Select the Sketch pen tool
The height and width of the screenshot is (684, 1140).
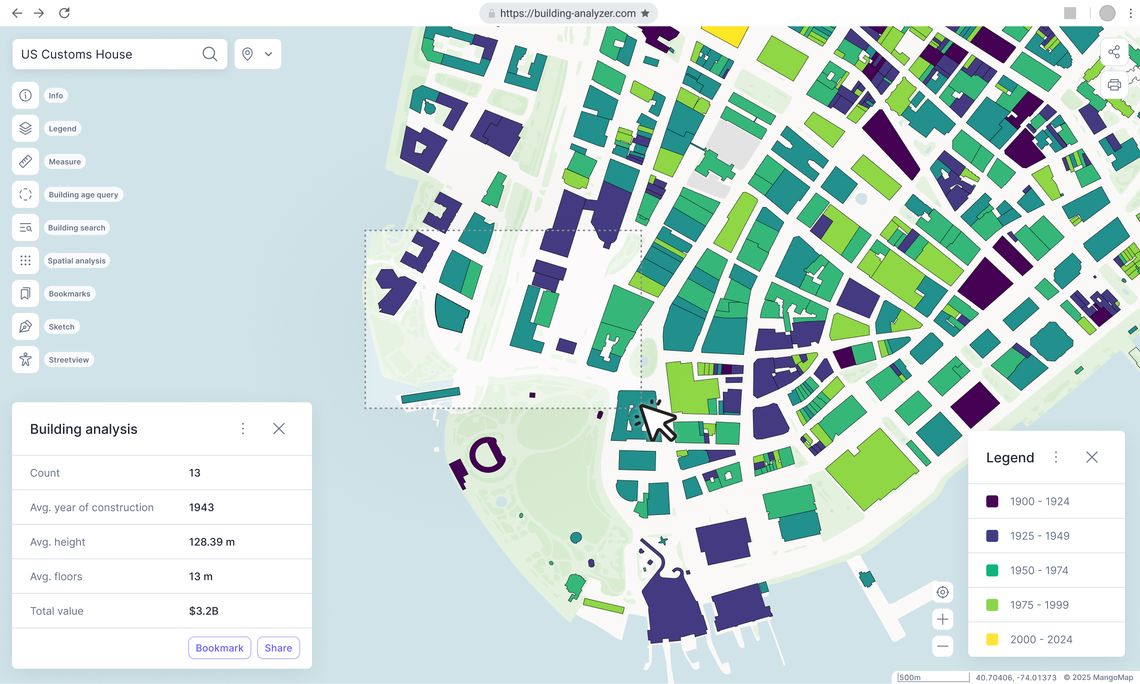coord(25,327)
